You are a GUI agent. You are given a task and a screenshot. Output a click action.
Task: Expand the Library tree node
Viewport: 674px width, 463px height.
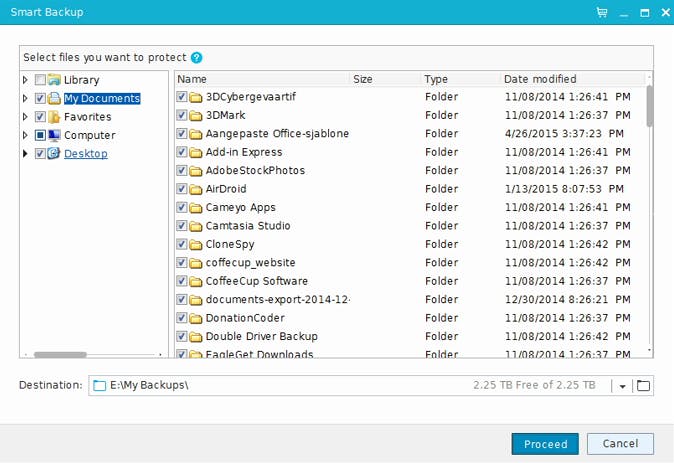tap(25, 80)
